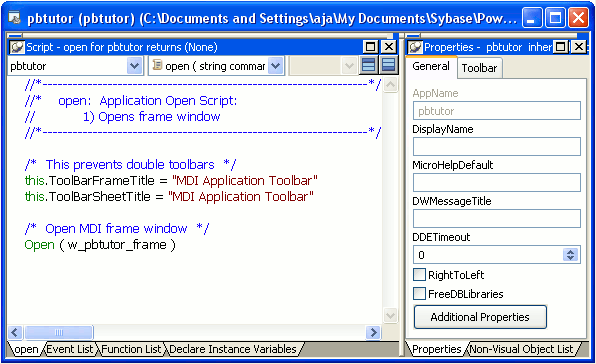596x364 pixels.
Task: Click into the DWMessageTitle field
Action: tap(497, 218)
